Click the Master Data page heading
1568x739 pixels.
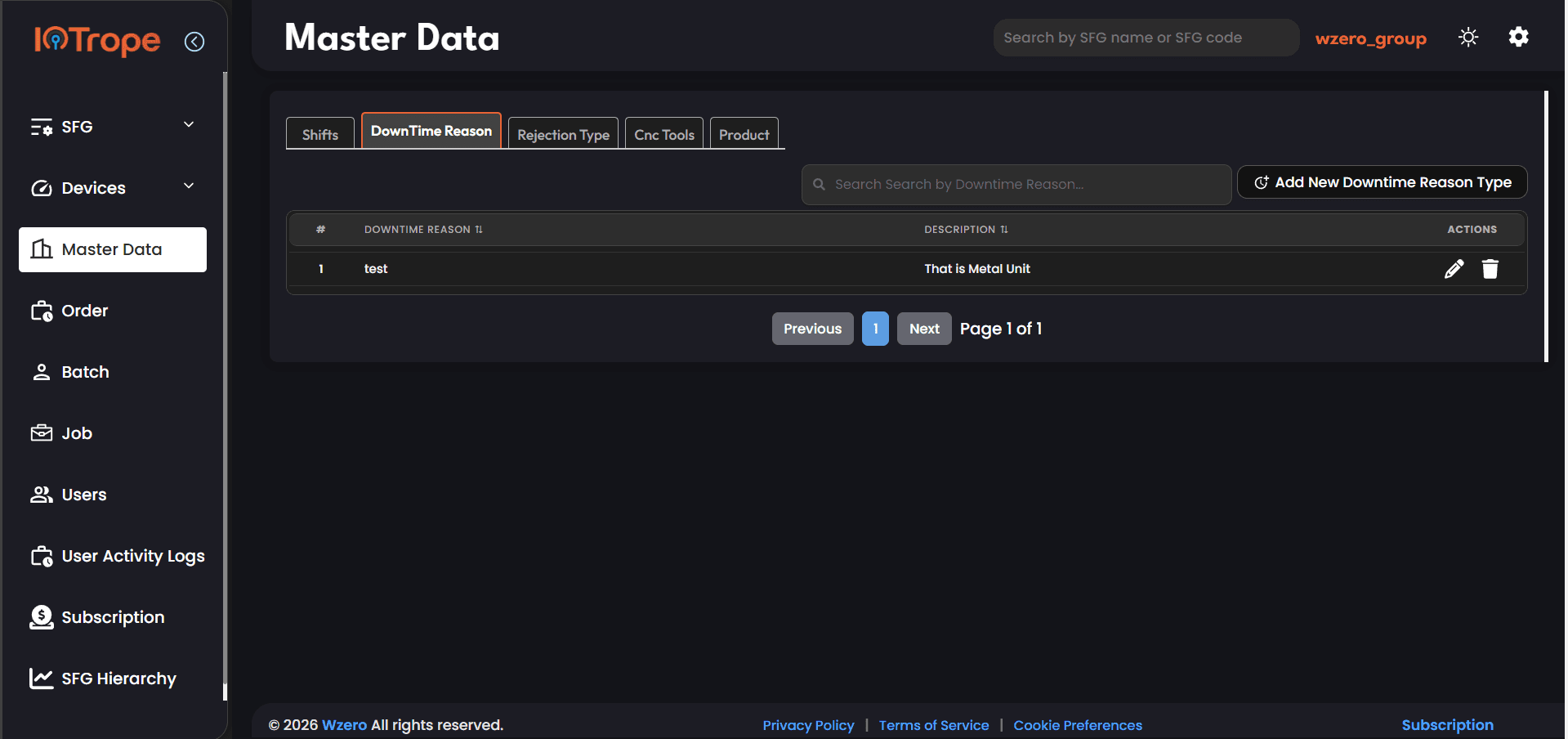pos(392,38)
